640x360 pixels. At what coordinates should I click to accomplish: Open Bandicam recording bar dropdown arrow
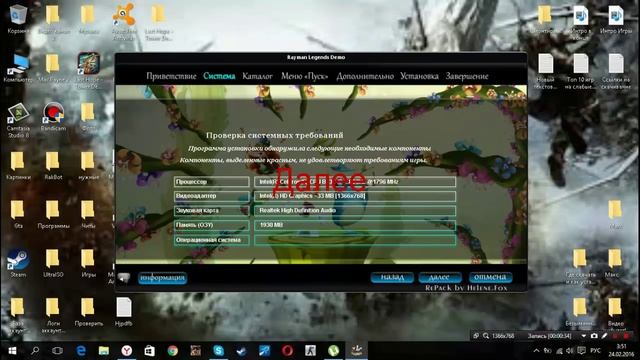(584, 336)
